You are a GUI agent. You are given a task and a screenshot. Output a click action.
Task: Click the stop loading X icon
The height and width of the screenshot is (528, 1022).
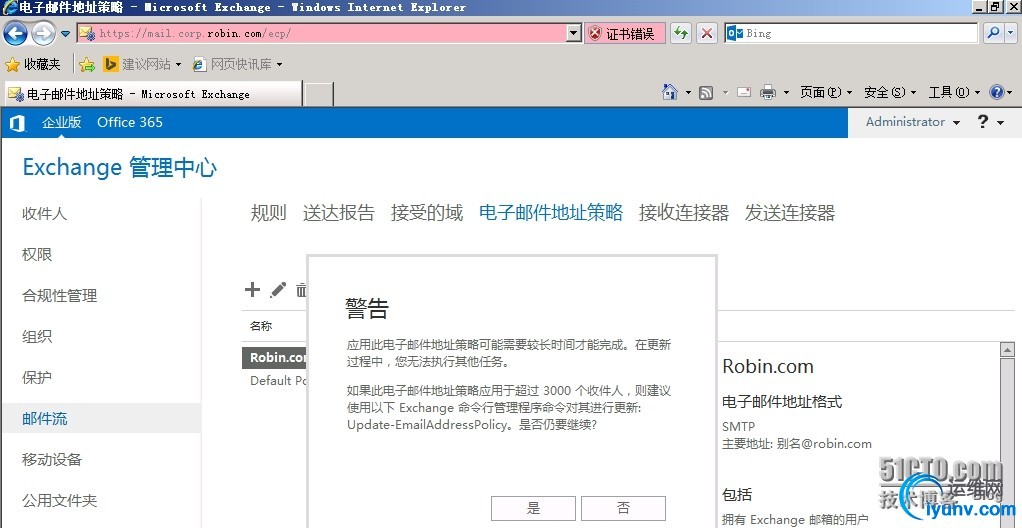pos(707,33)
